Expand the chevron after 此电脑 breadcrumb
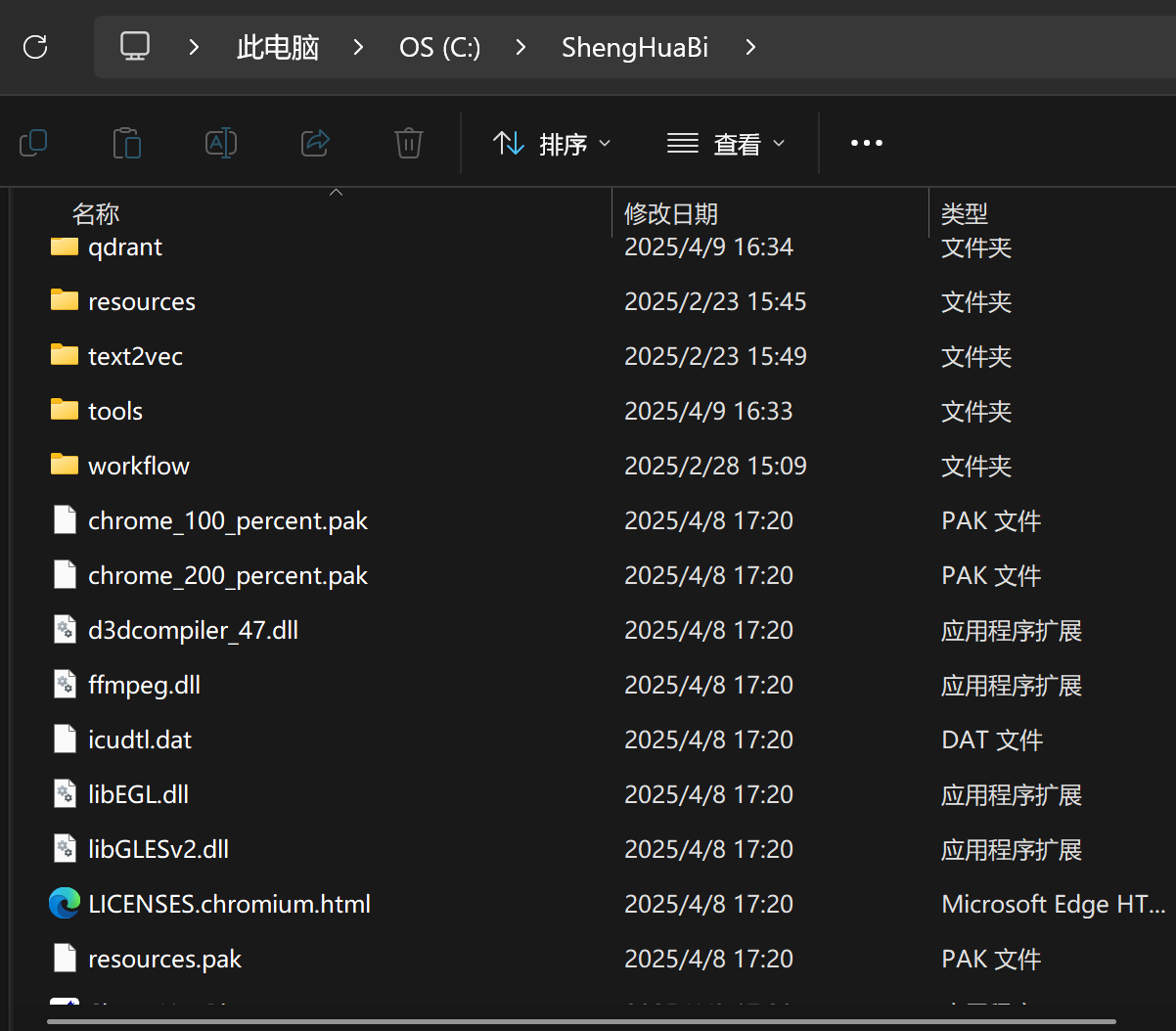This screenshot has width=1176, height=1031. point(359,47)
